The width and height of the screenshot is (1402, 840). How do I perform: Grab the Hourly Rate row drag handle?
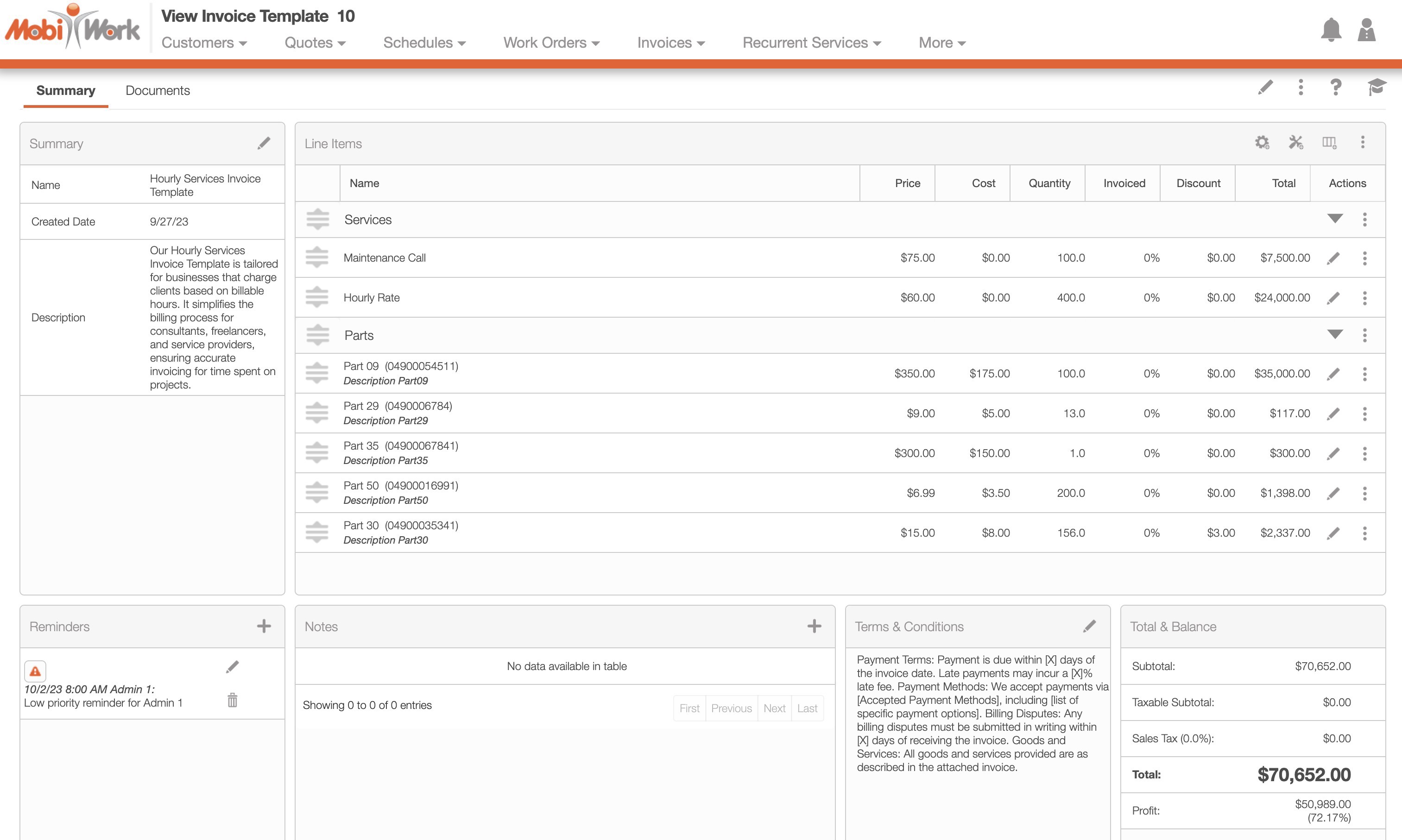point(316,298)
